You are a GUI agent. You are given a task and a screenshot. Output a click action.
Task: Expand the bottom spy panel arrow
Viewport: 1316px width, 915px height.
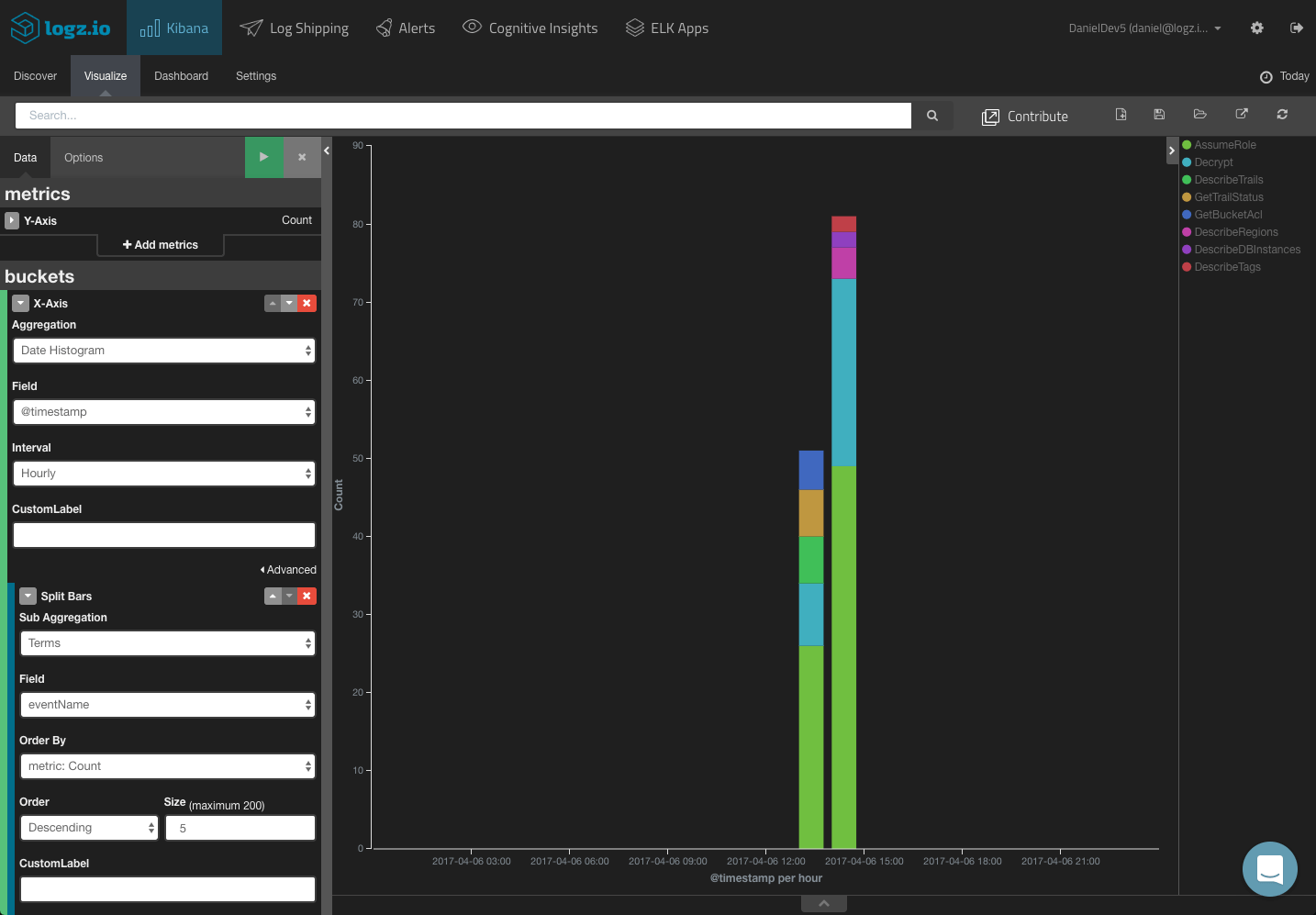tap(824, 904)
